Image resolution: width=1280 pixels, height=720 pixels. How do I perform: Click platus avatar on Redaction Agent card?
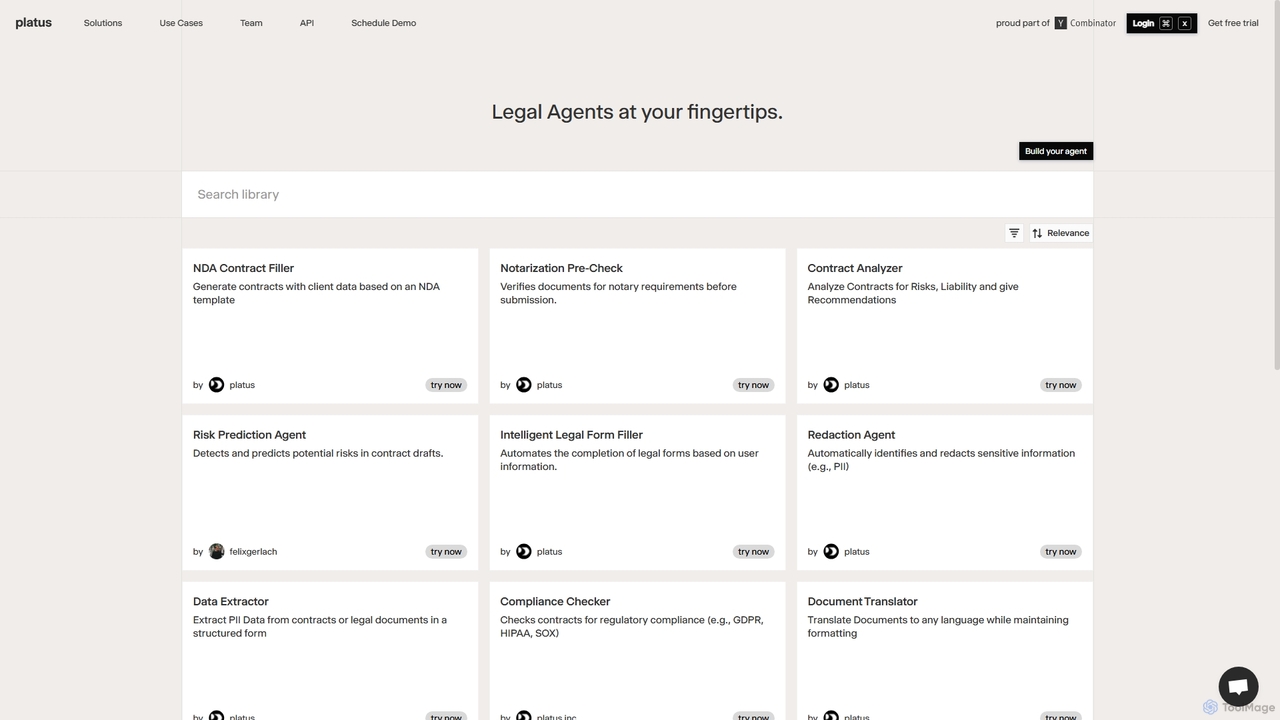coord(831,551)
